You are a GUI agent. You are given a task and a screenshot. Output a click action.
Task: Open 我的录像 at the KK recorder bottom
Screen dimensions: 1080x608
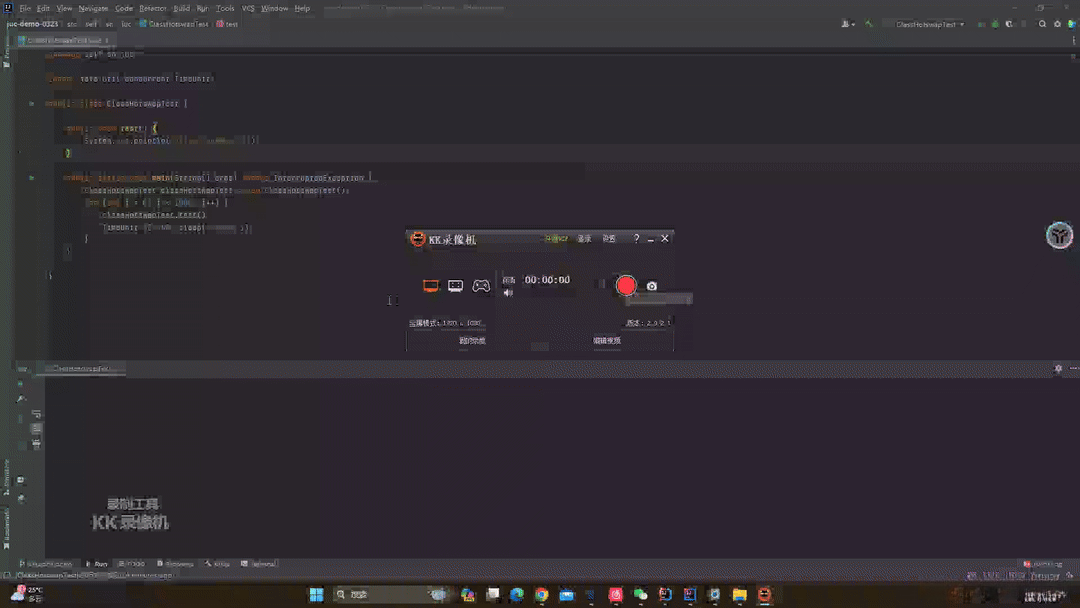(472, 340)
